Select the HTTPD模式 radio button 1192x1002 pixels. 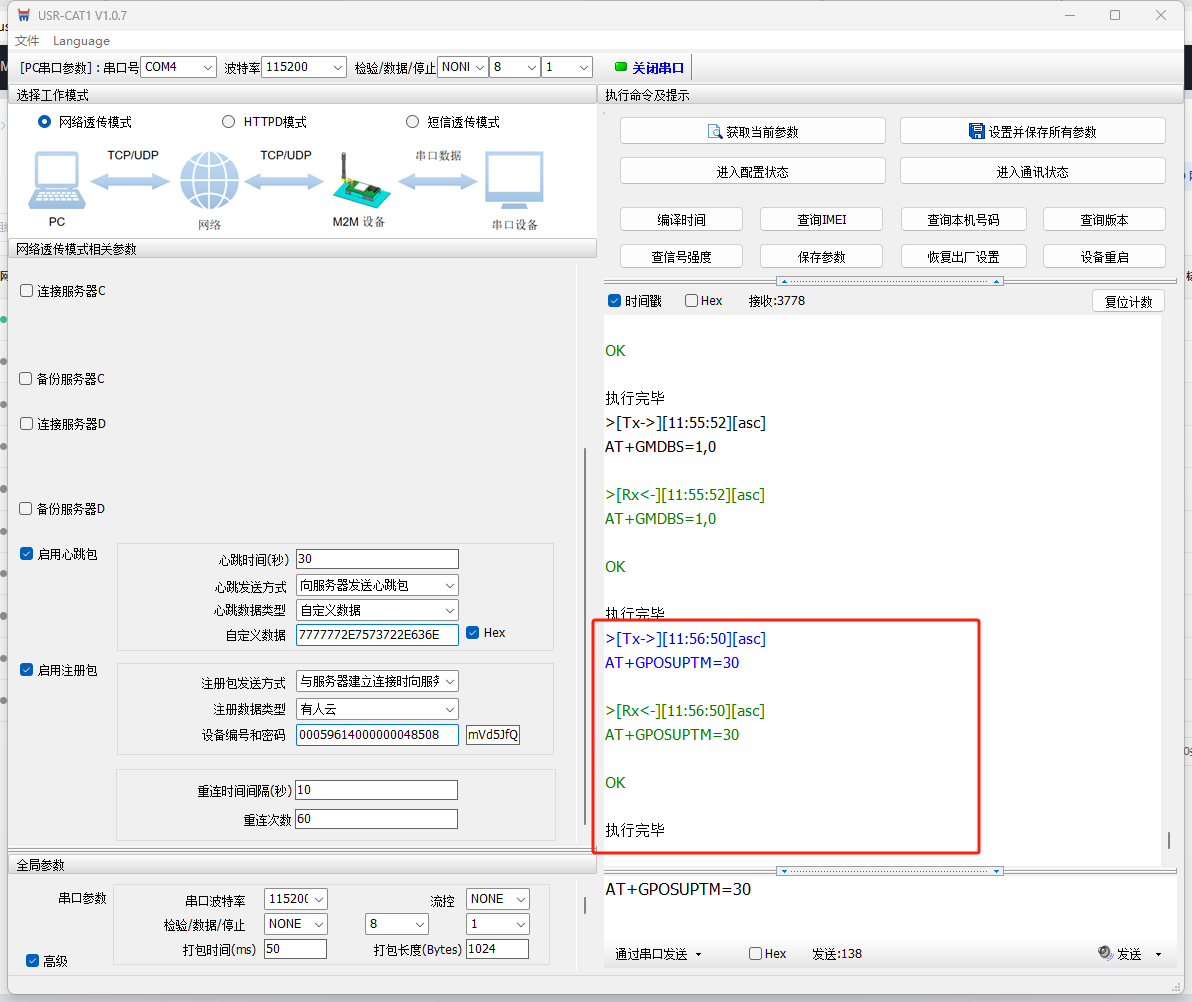click(229, 122)
